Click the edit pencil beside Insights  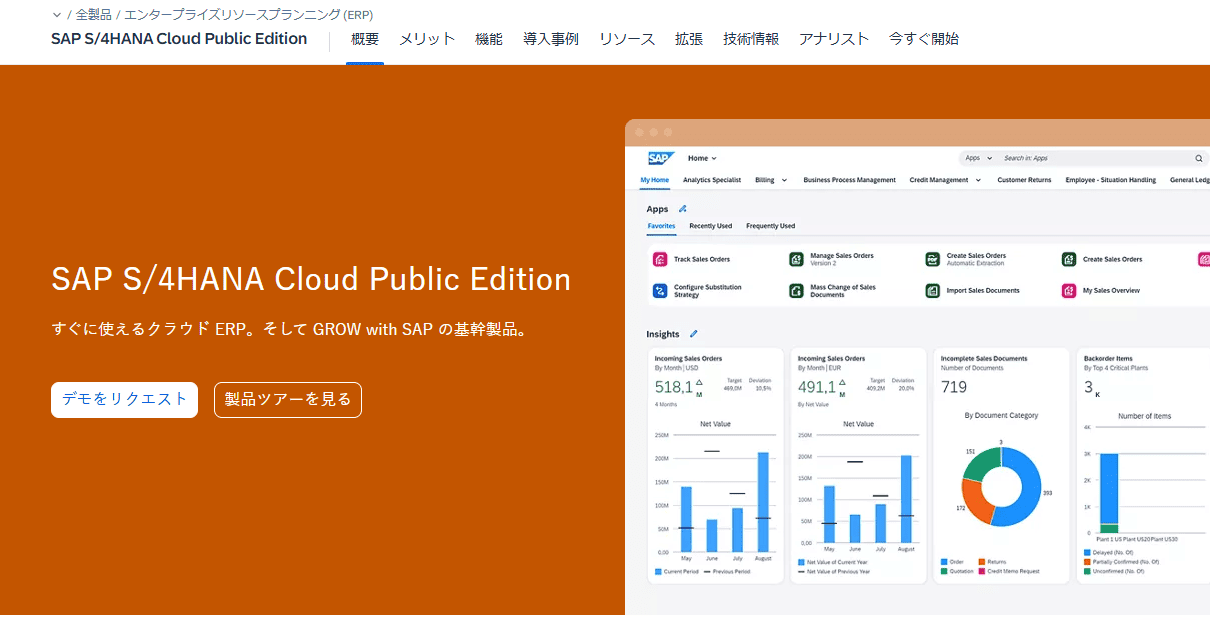point(694,334)
